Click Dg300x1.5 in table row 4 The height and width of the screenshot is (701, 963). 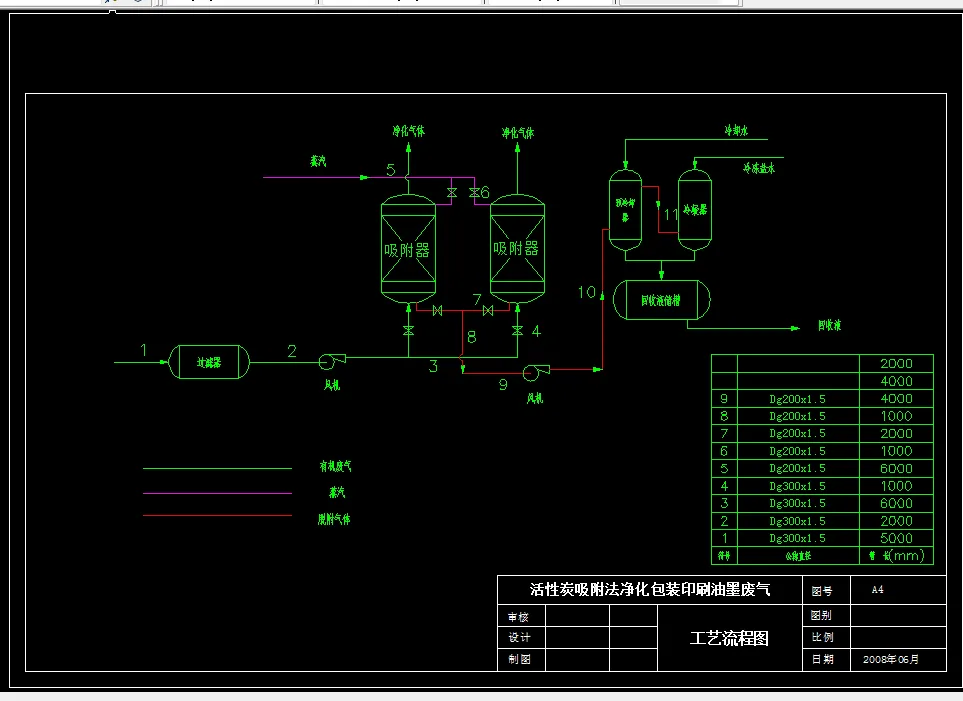(x=797, y=486)
